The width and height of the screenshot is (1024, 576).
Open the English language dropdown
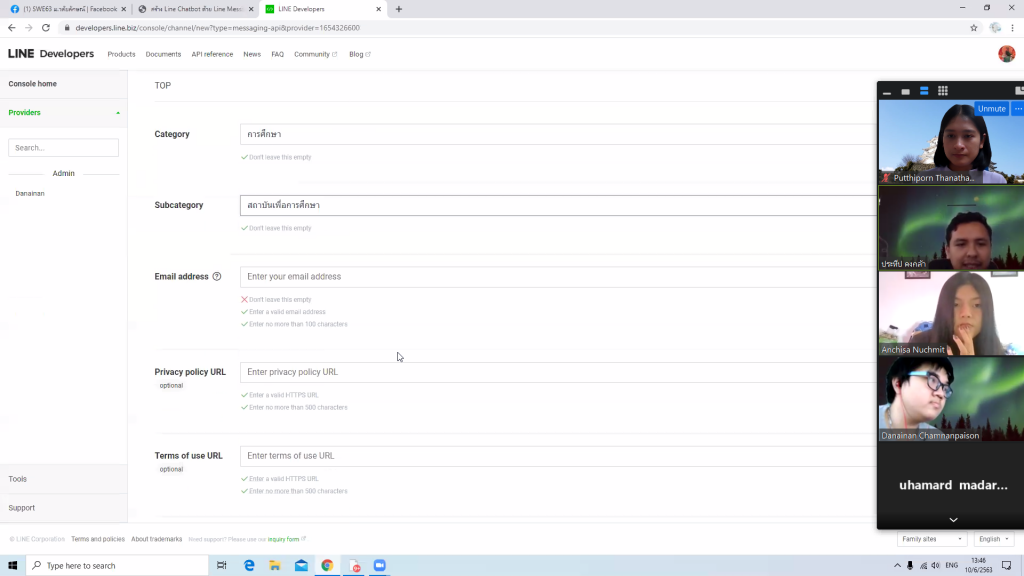(993, 539)
